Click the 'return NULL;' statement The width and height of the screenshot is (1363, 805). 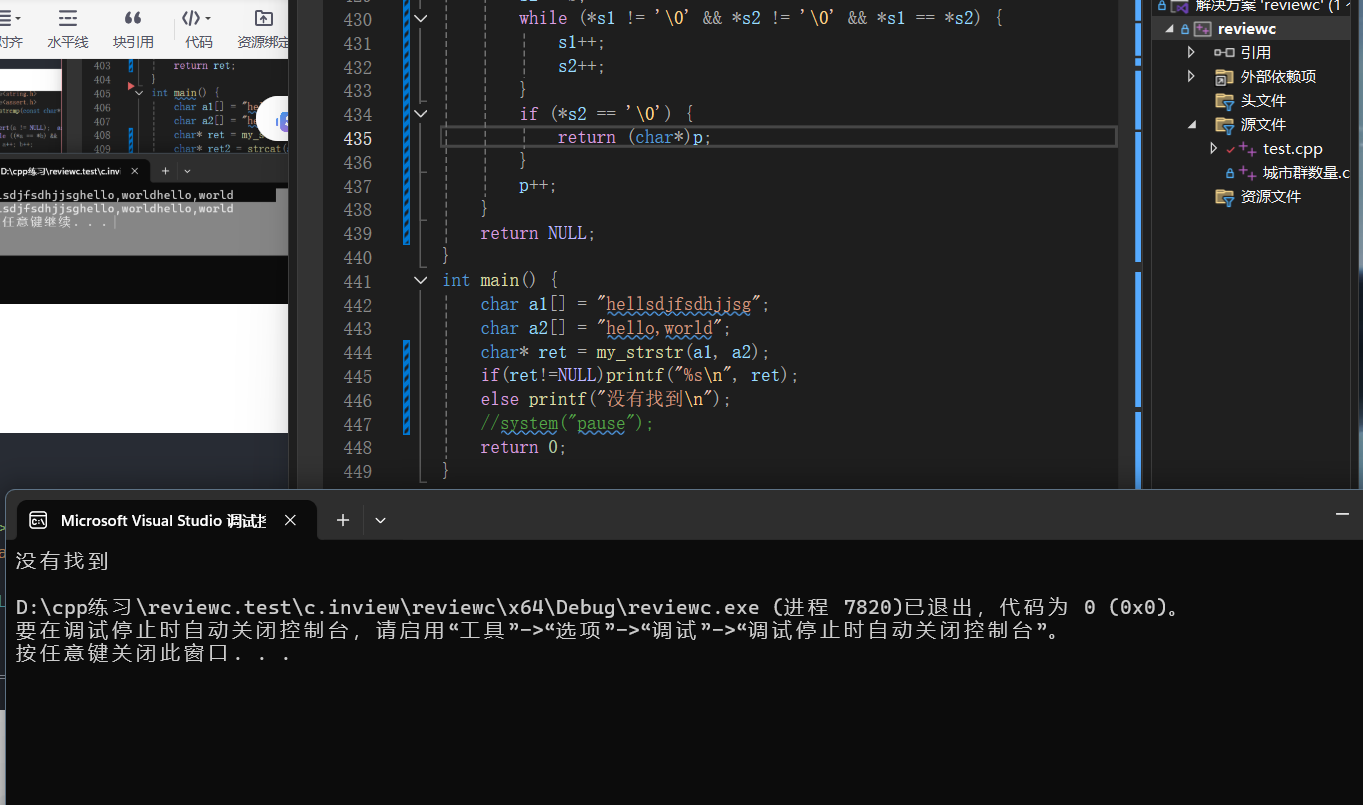pos(538,233)
